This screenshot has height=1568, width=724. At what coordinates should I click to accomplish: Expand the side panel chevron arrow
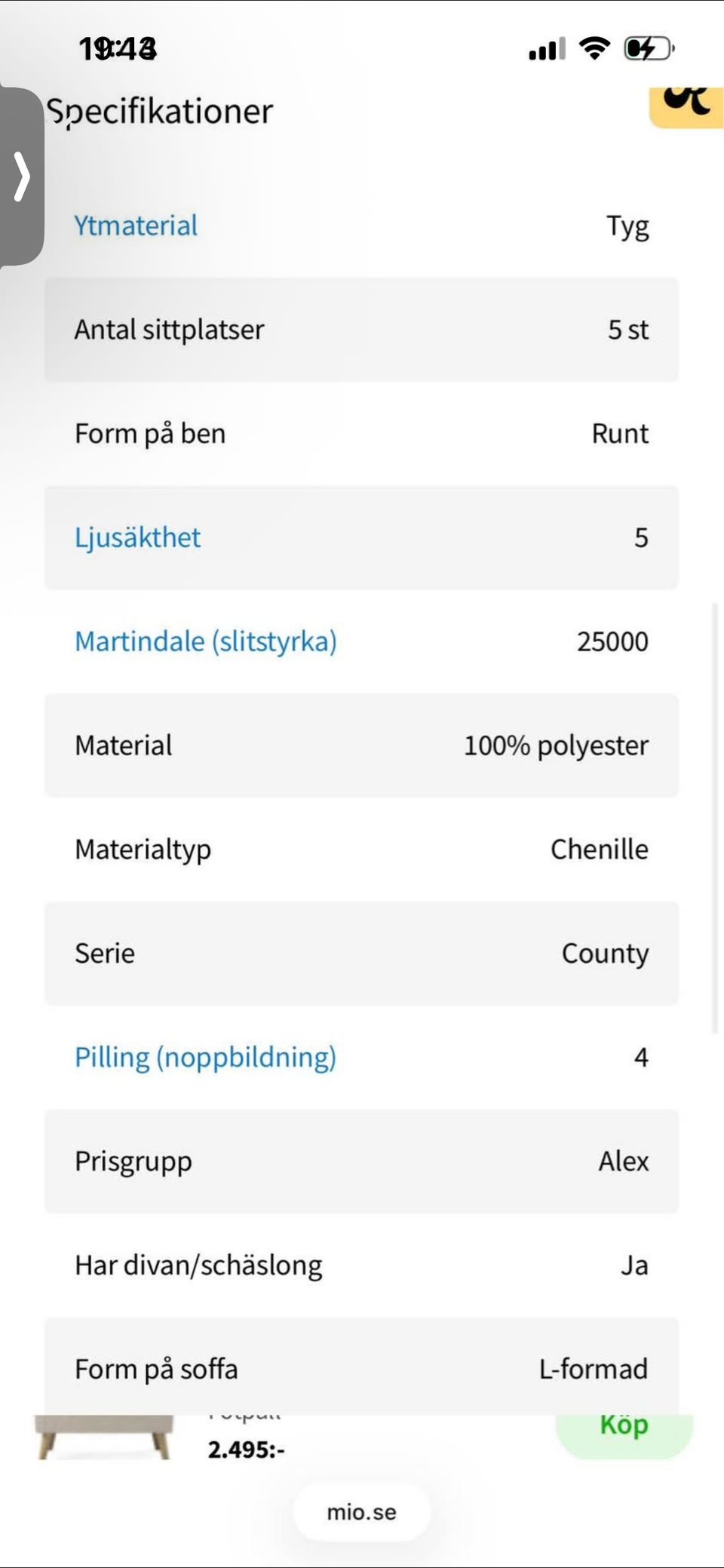pyautogui.click(x=22, y=177)
